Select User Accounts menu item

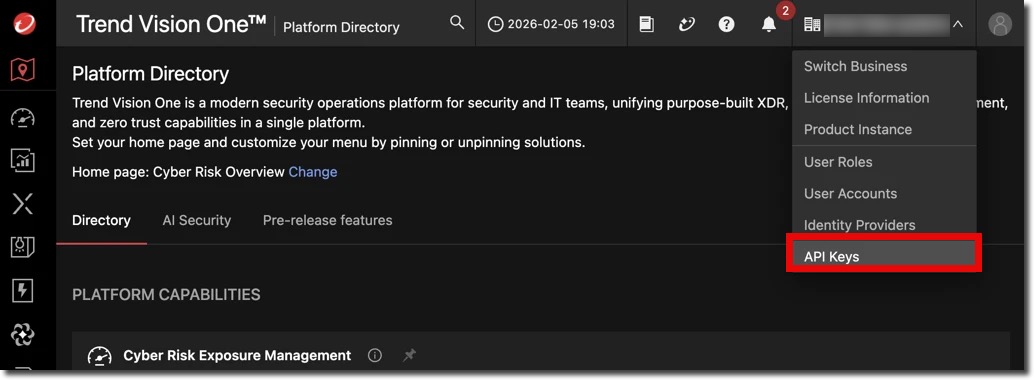pos(884,193)
